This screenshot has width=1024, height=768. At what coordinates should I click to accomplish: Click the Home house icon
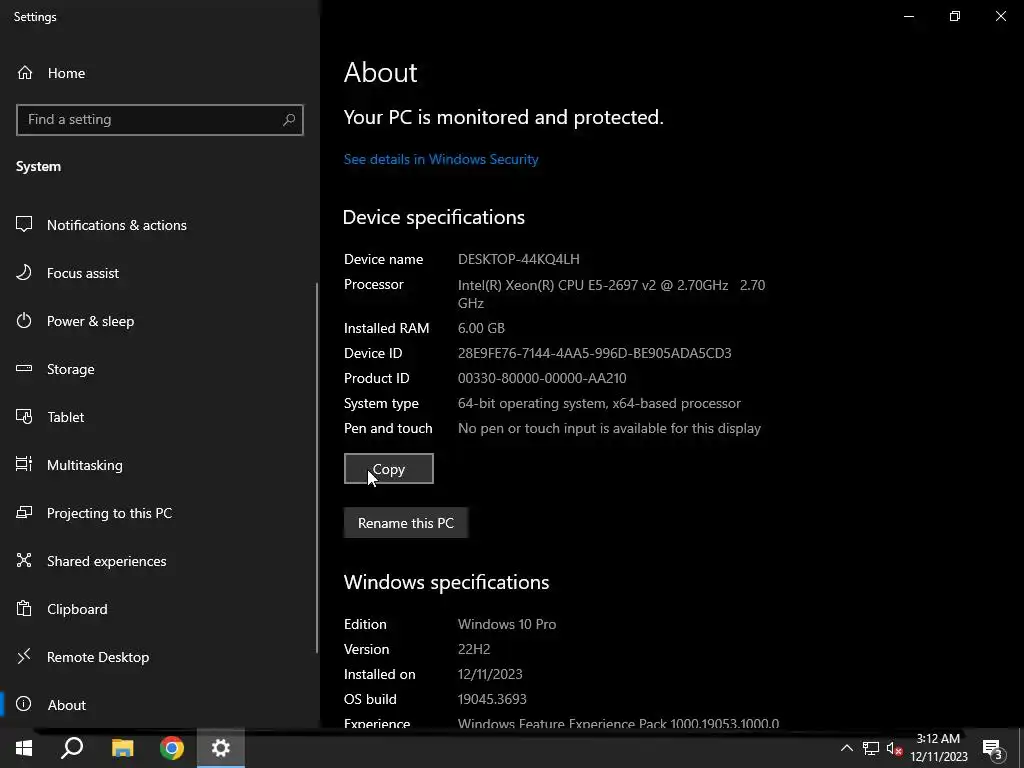(x=25, y=72)
